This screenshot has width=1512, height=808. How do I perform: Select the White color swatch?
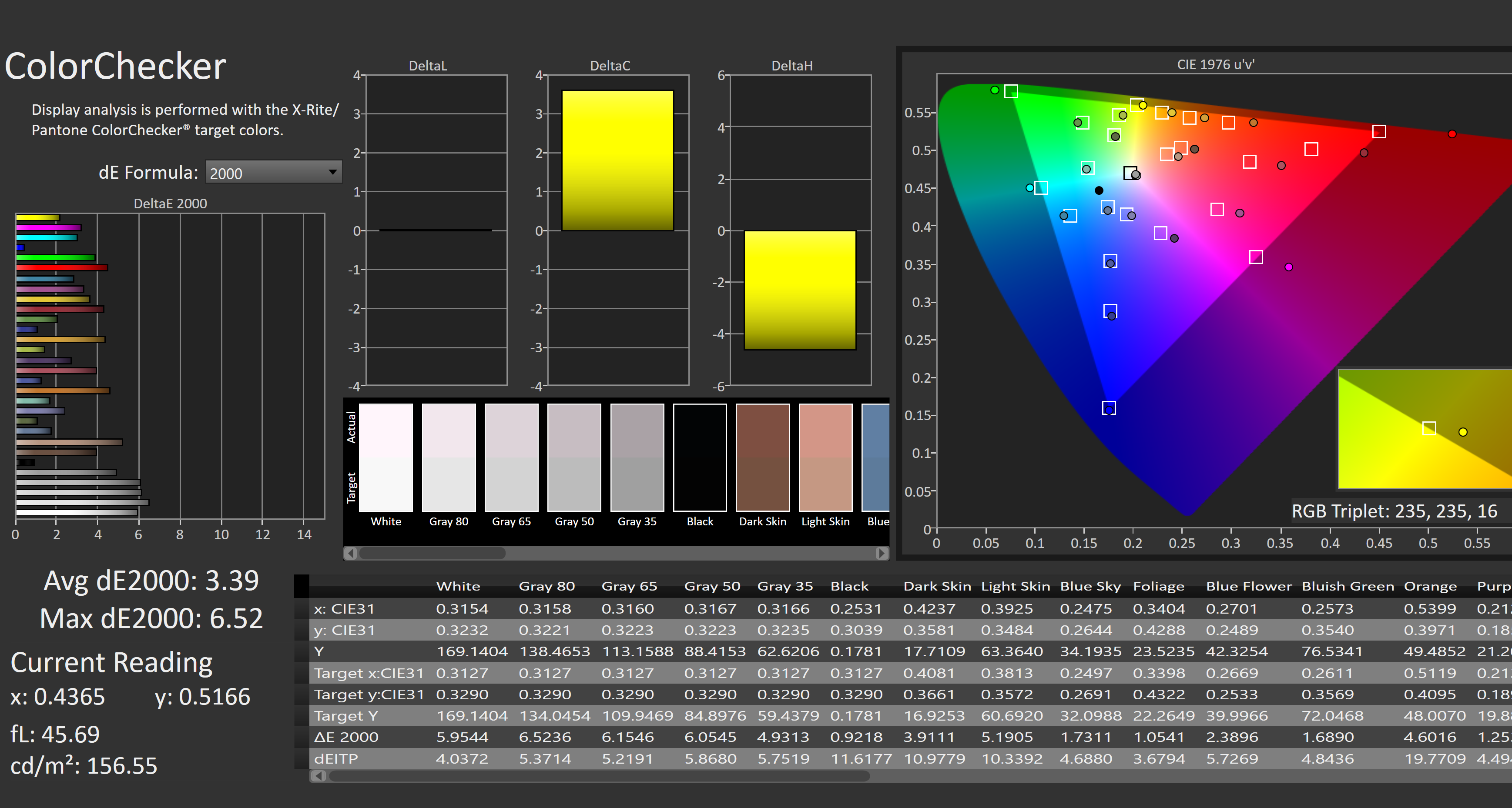(386, 457)
